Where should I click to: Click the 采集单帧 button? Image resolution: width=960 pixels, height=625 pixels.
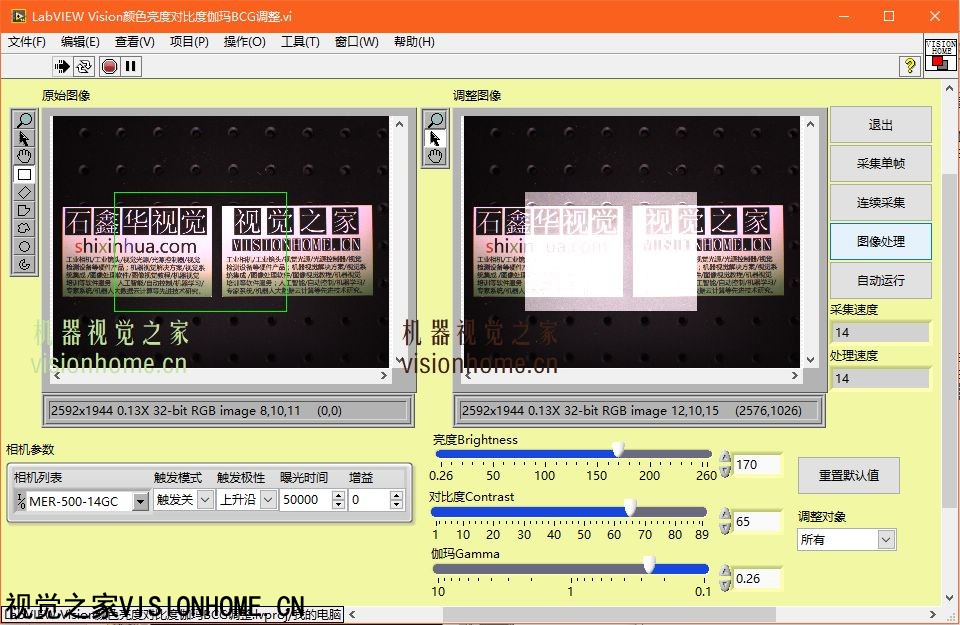click(x=880, y=164)
